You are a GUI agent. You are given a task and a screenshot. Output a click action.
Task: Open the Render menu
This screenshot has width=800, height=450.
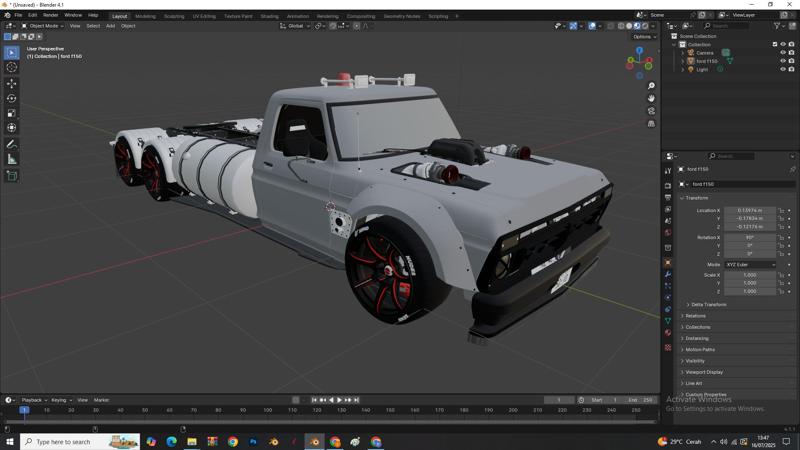[x=51, y=15]
